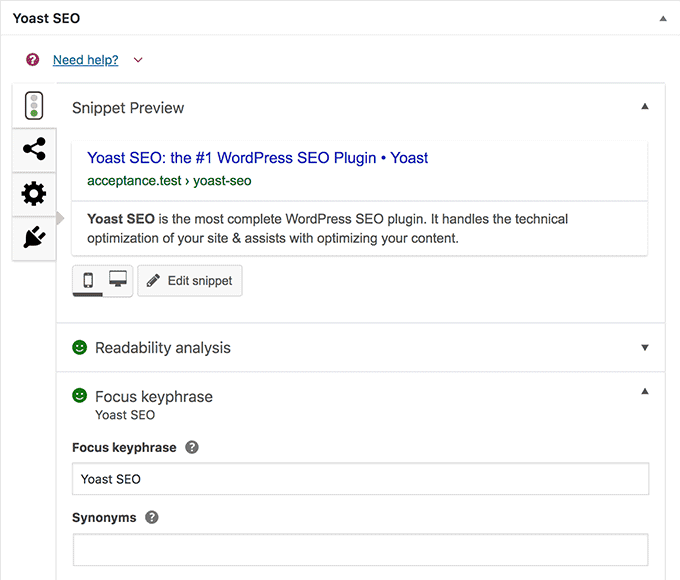Click the snippet title Yoast SEO: the #1 WordPress SEO Plugin
Screen dimensions: 680x580
coord(257,158)
